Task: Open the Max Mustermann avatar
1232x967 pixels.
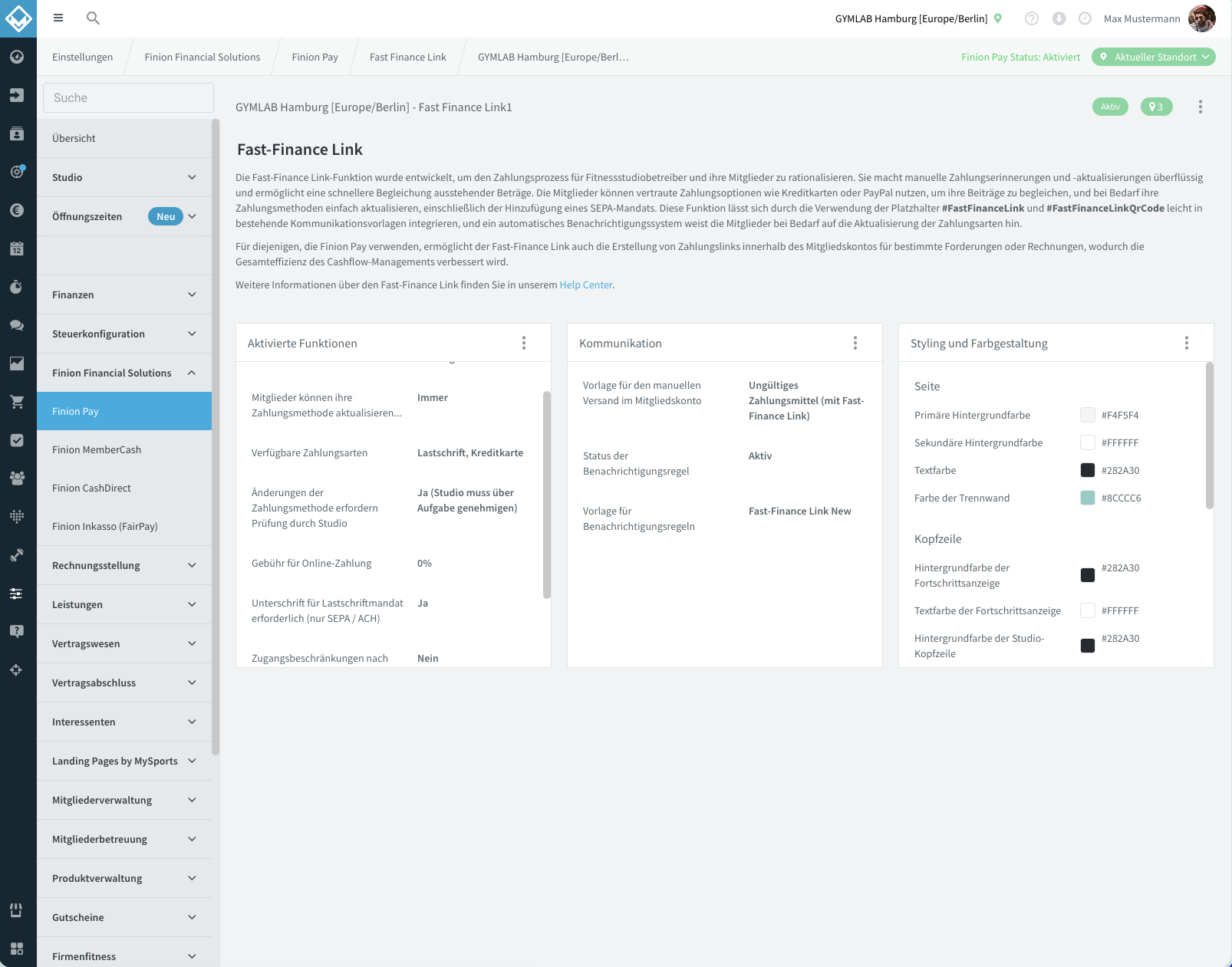Action: coord(1201,18)
